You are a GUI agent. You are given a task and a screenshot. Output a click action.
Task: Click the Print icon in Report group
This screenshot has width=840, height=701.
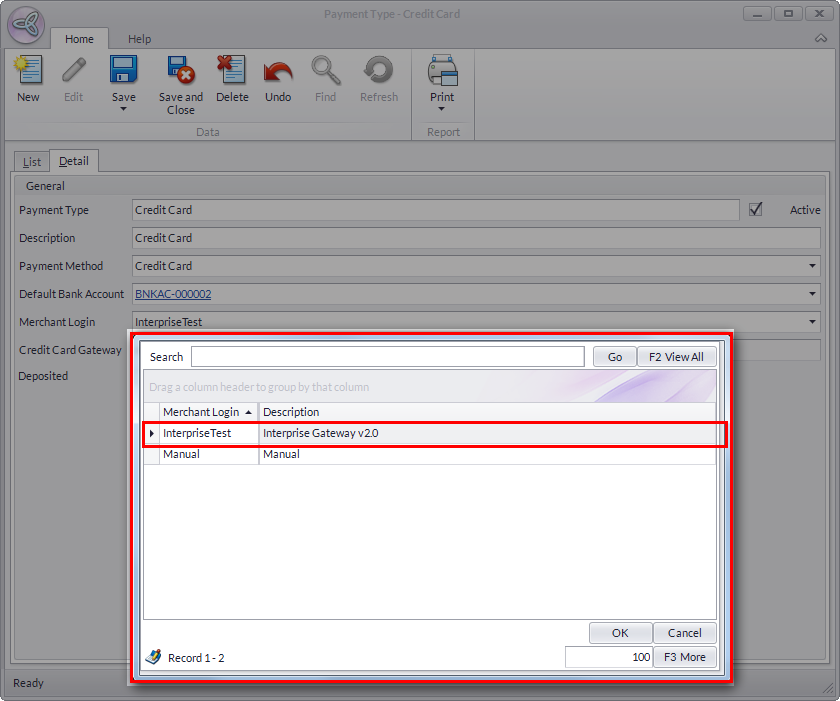[442, 72]
